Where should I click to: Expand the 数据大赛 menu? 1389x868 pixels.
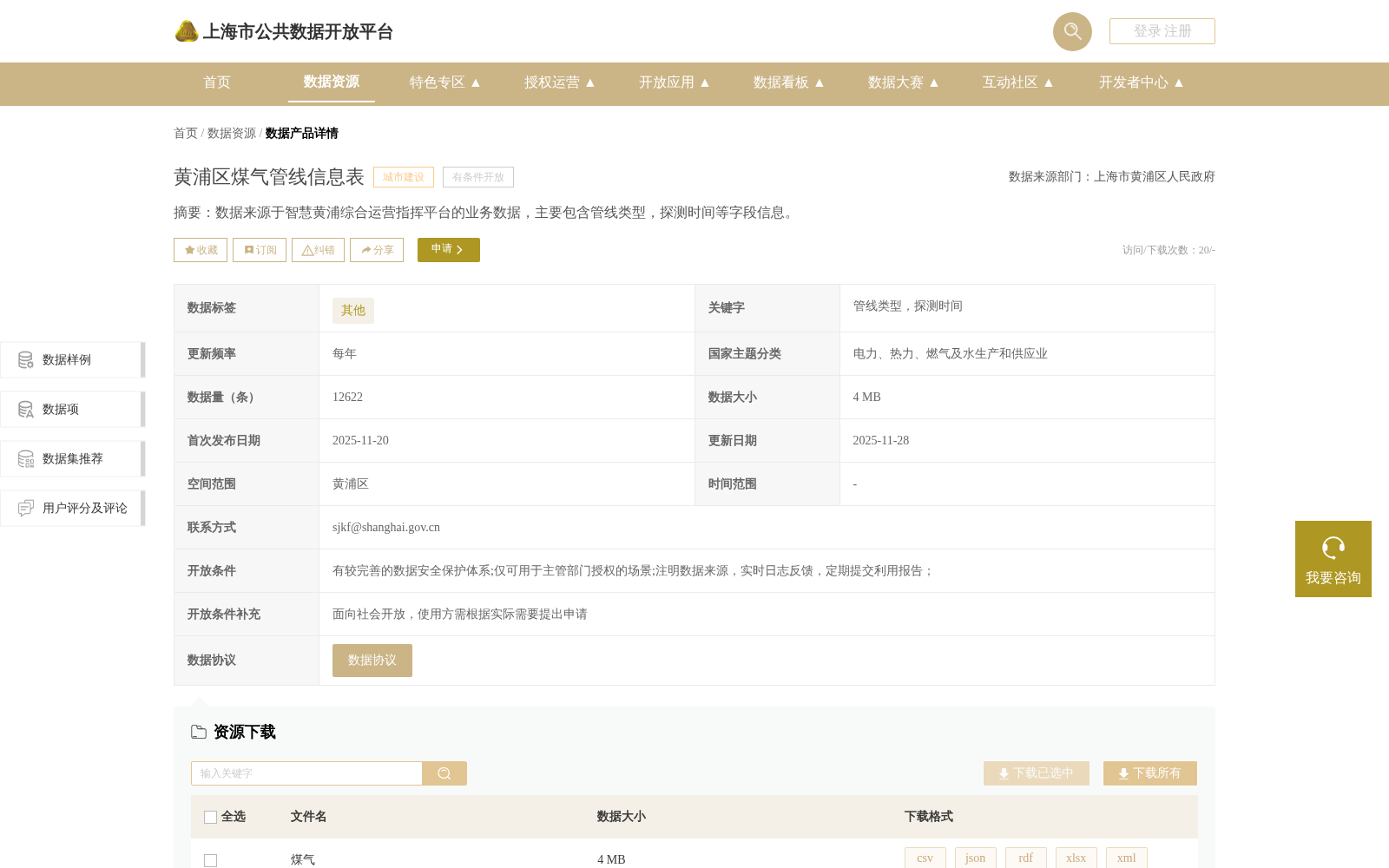[903, 82]
